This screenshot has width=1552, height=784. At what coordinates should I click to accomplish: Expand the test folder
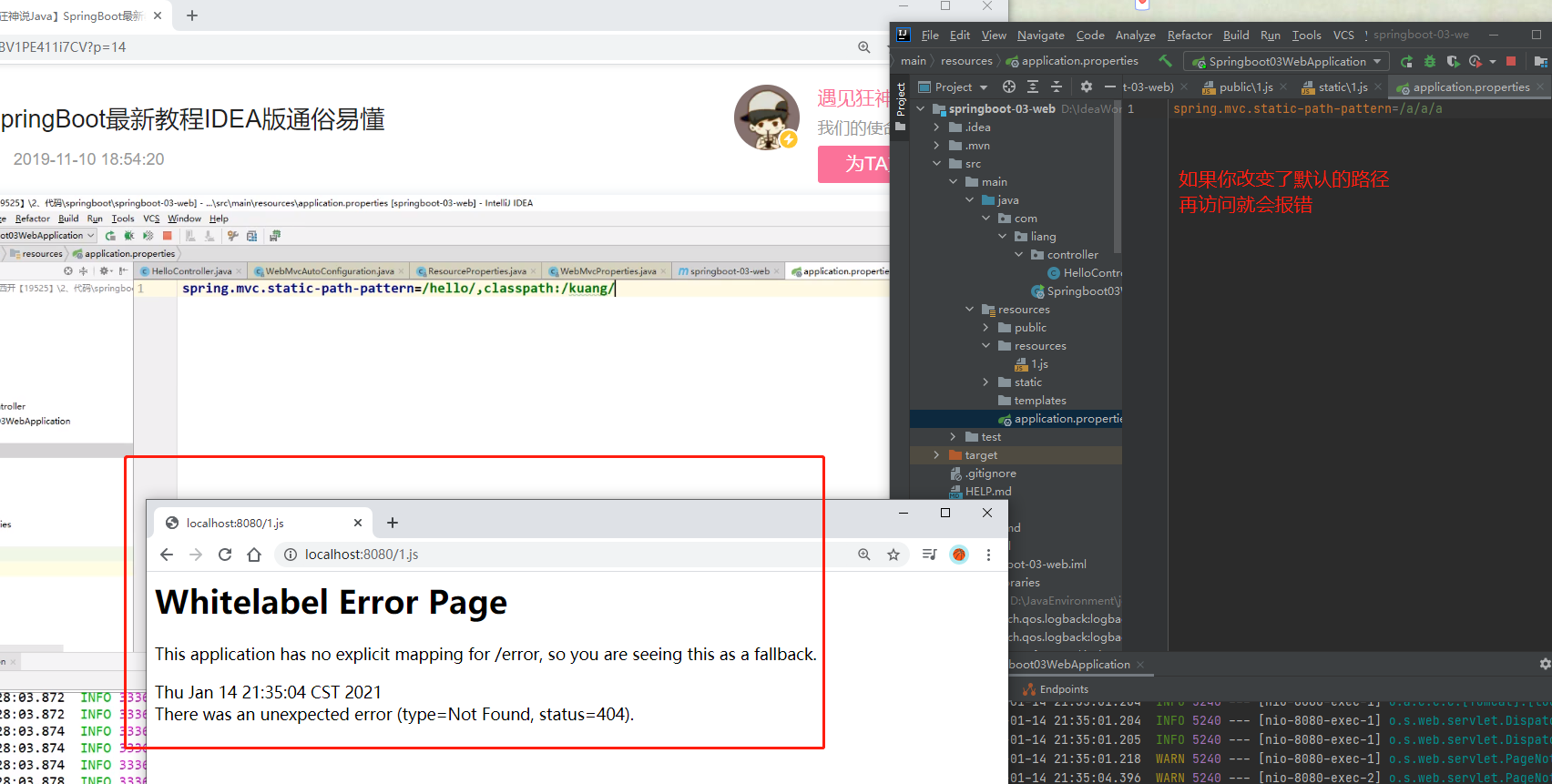click(954, 436)
